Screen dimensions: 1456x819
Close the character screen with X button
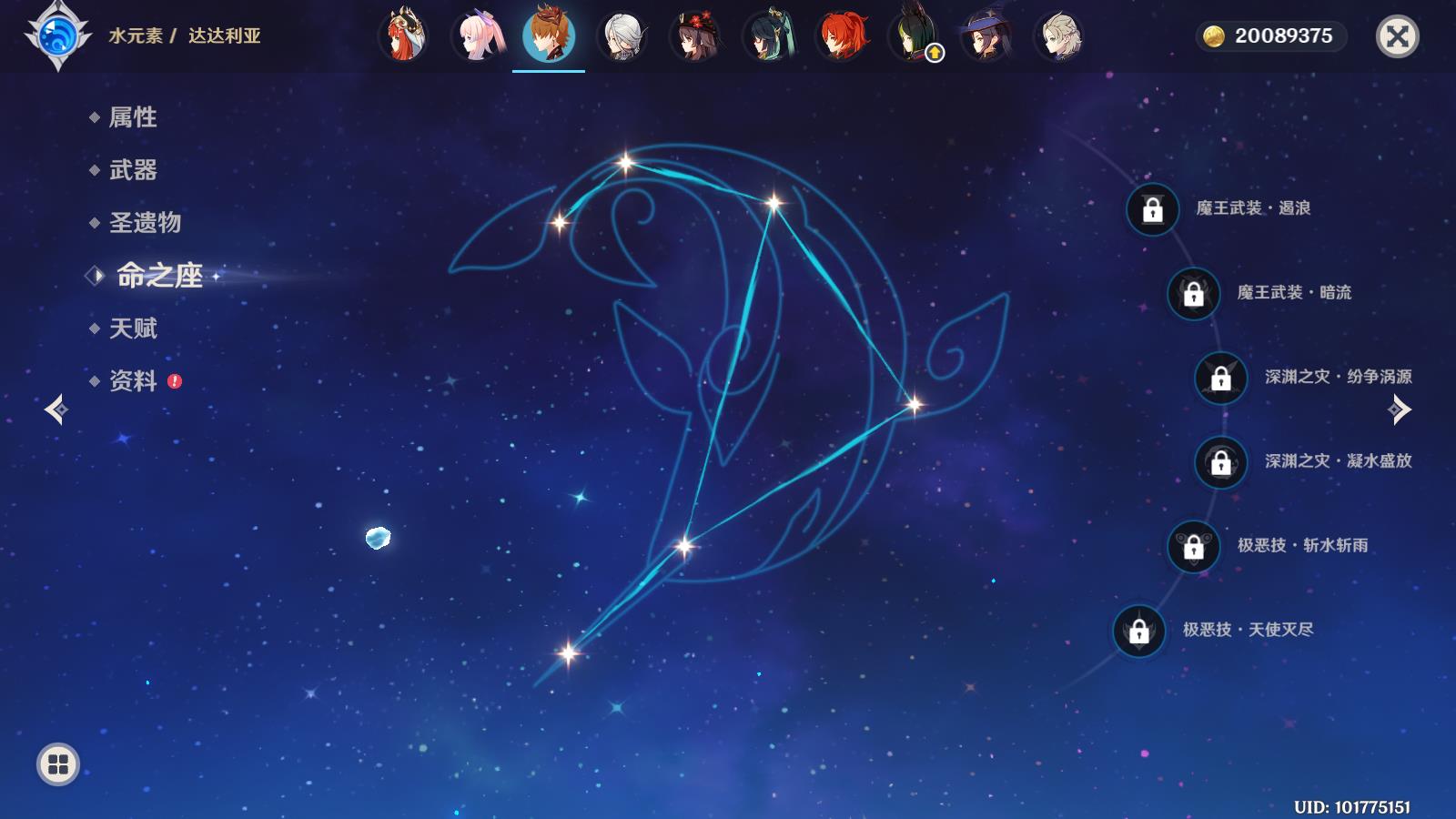click(x=1398, y=36)
